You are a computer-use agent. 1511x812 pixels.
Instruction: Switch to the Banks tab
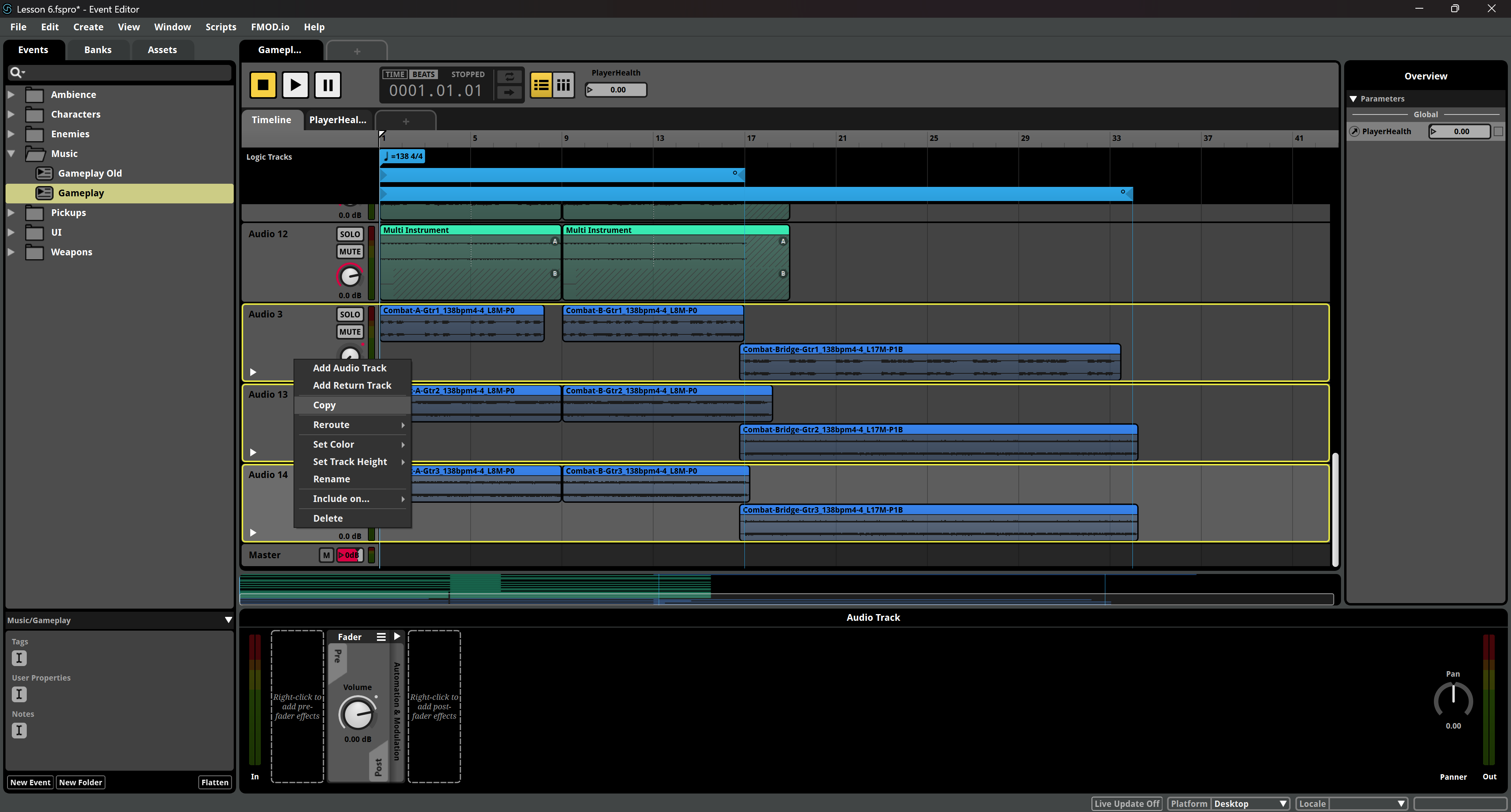(97, 50)
